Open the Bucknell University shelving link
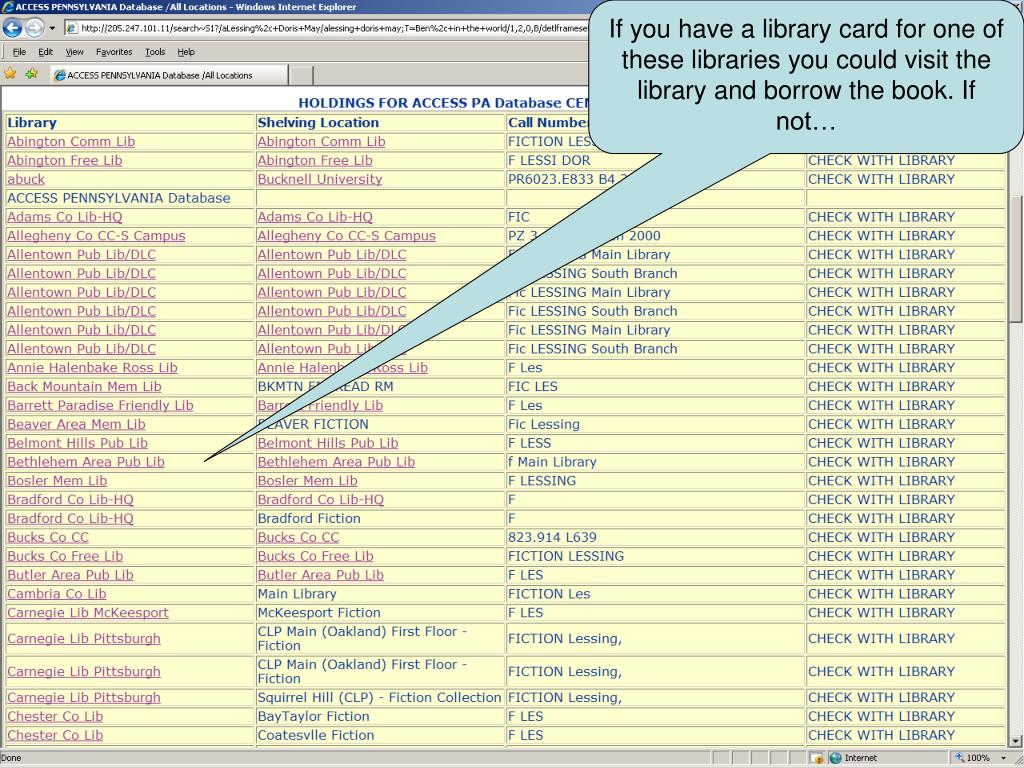Image resolution: width=1024 pixels, height=768 pixels. click(319, 180)
